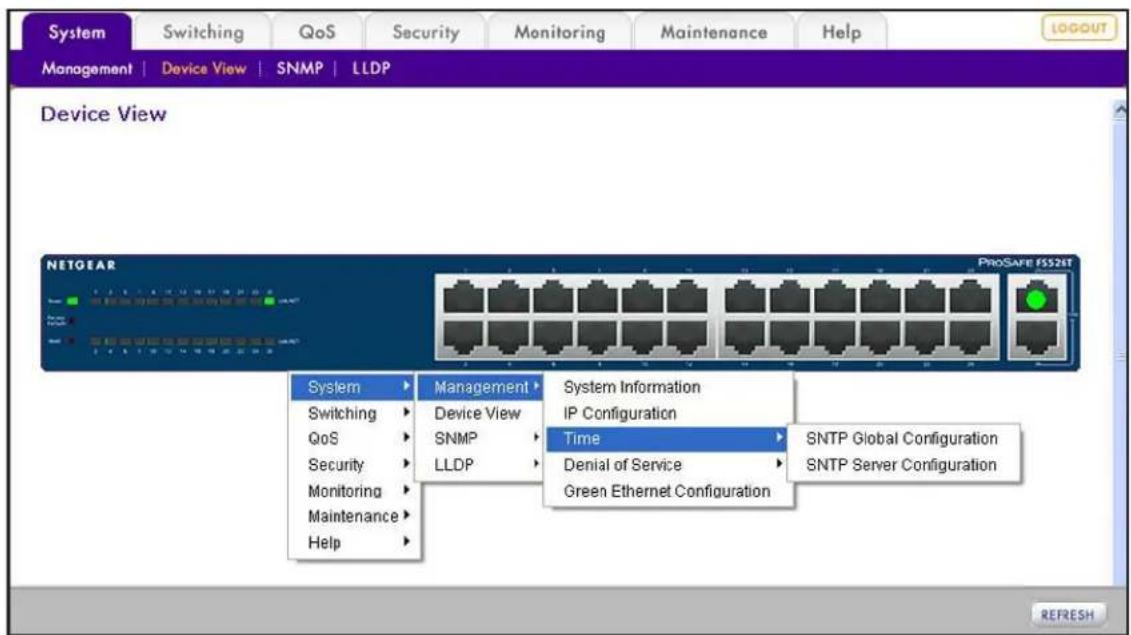Open the Switching top tab

coord(203,32)
